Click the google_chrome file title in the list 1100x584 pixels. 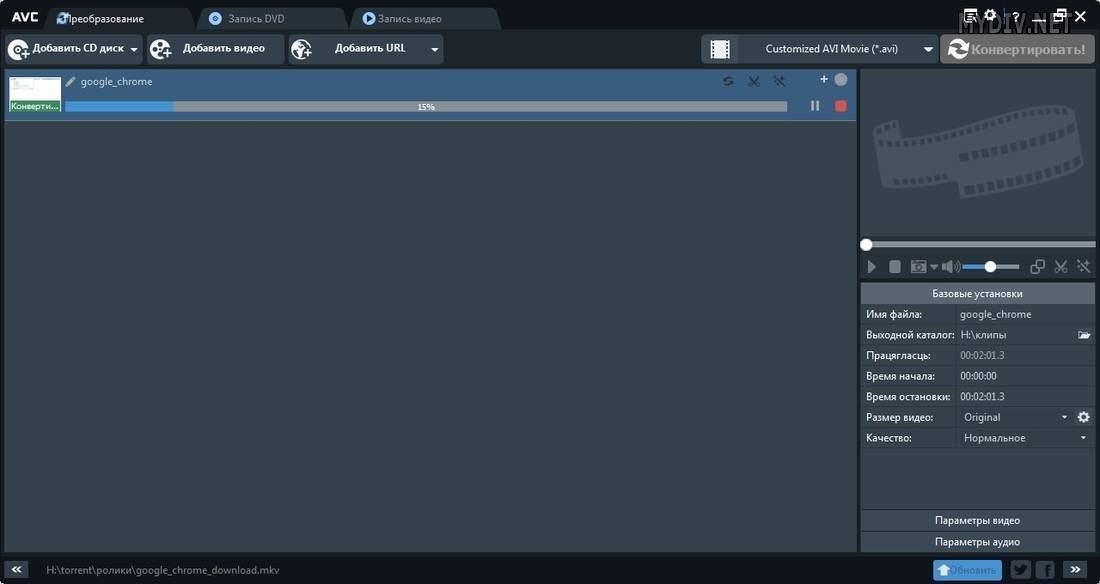(x=116, y=81)
